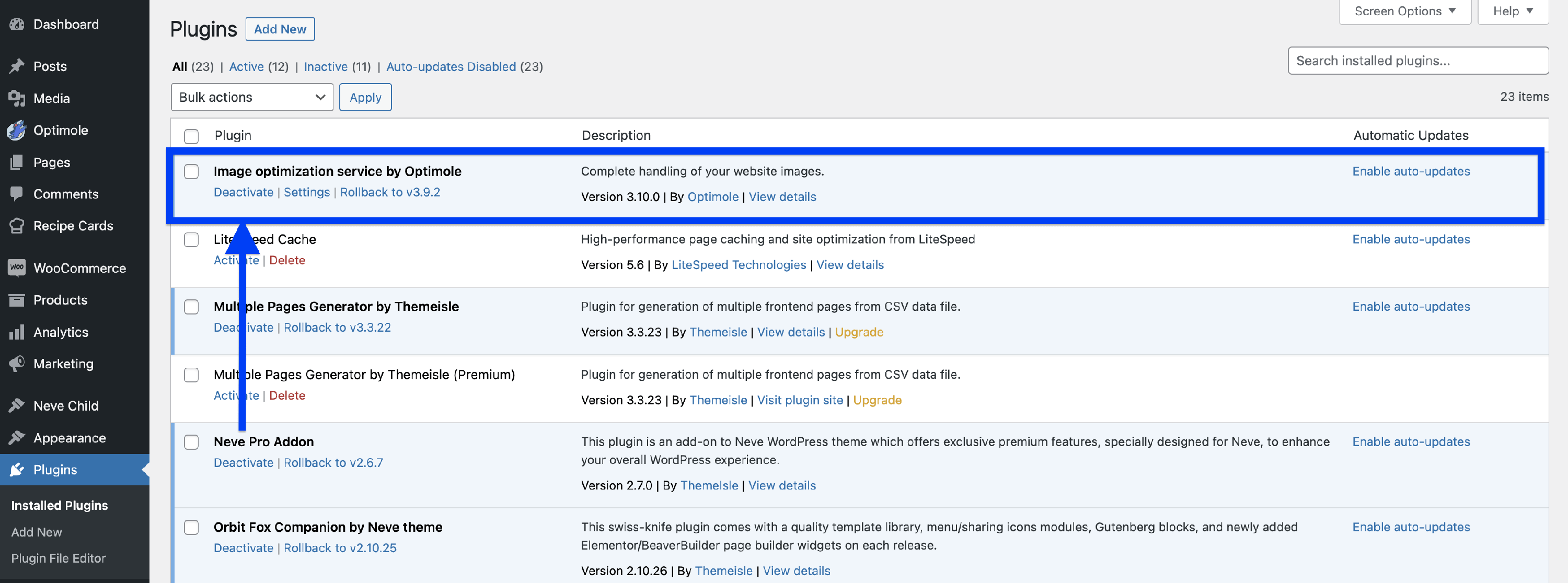Click the Posts pushpin icon

coord(17,66)
